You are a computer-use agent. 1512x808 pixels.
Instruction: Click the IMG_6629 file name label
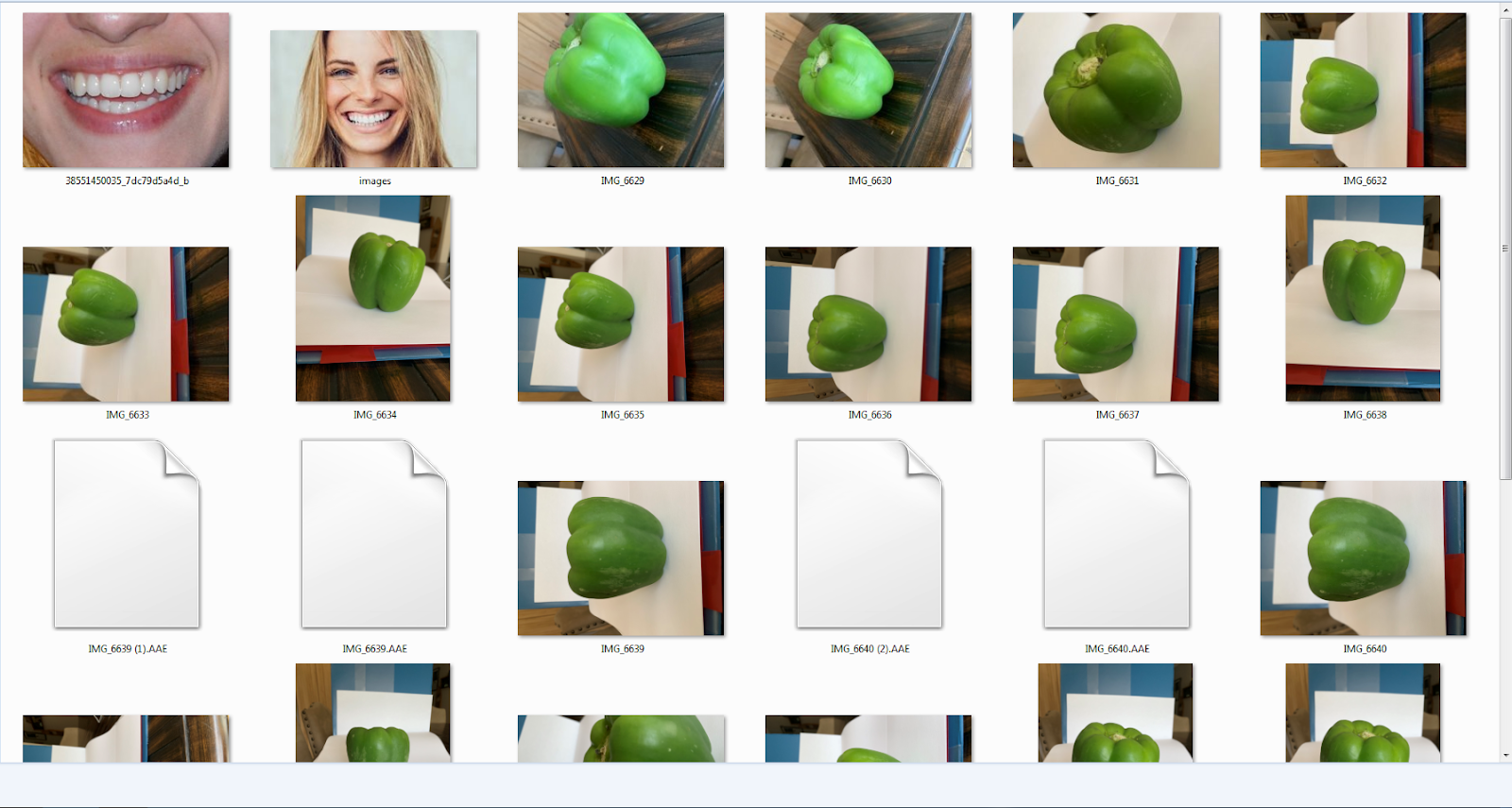click(x=623, y=181)
